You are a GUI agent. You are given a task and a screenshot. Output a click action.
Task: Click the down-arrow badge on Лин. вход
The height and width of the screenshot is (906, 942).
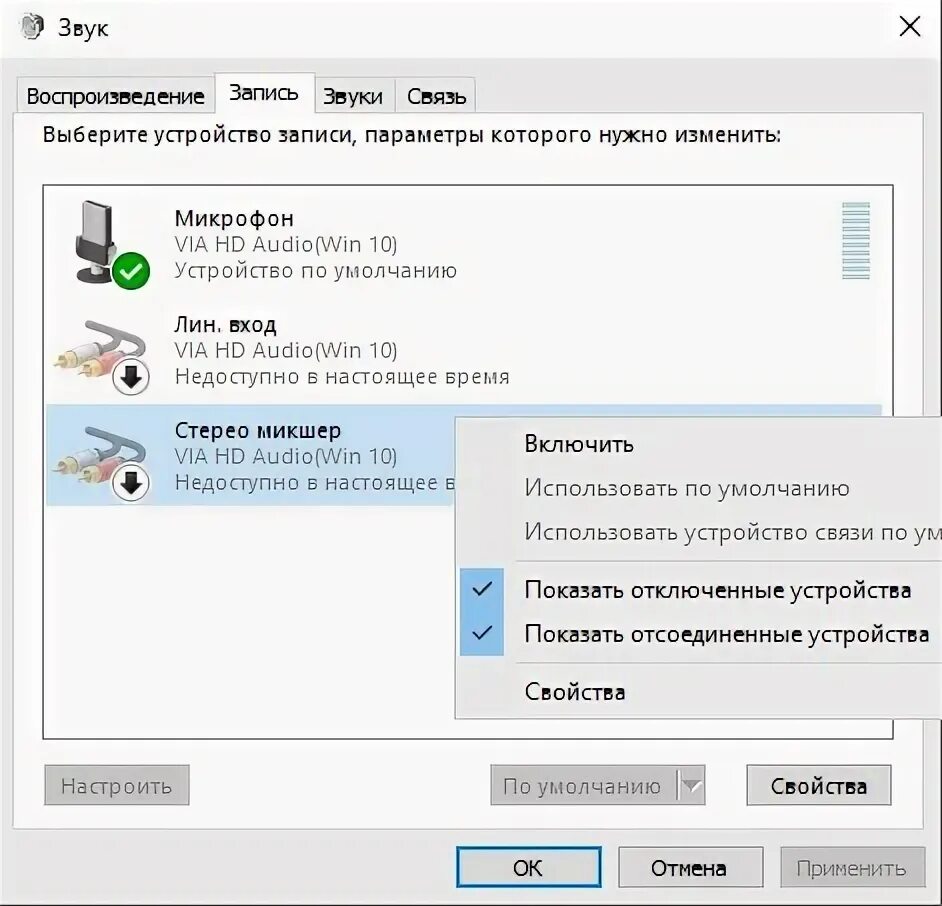[131, 377]
